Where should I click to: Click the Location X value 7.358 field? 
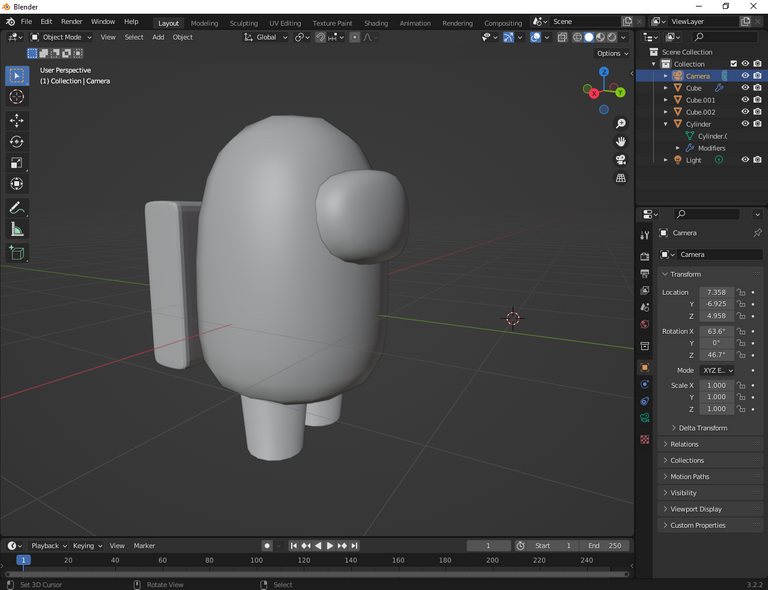click(716, 292)
